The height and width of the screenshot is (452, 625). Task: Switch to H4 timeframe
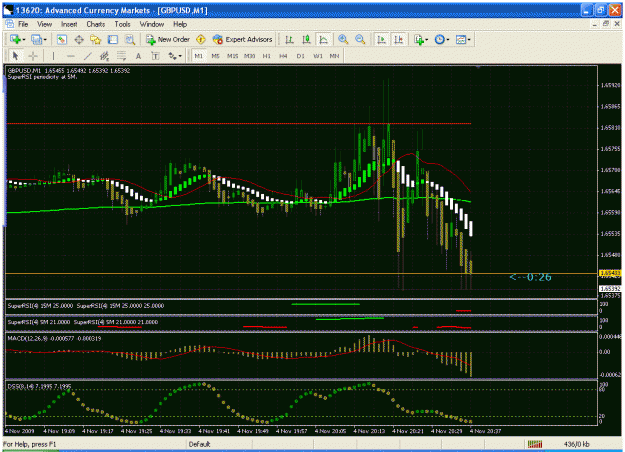(x=283, y=56)
